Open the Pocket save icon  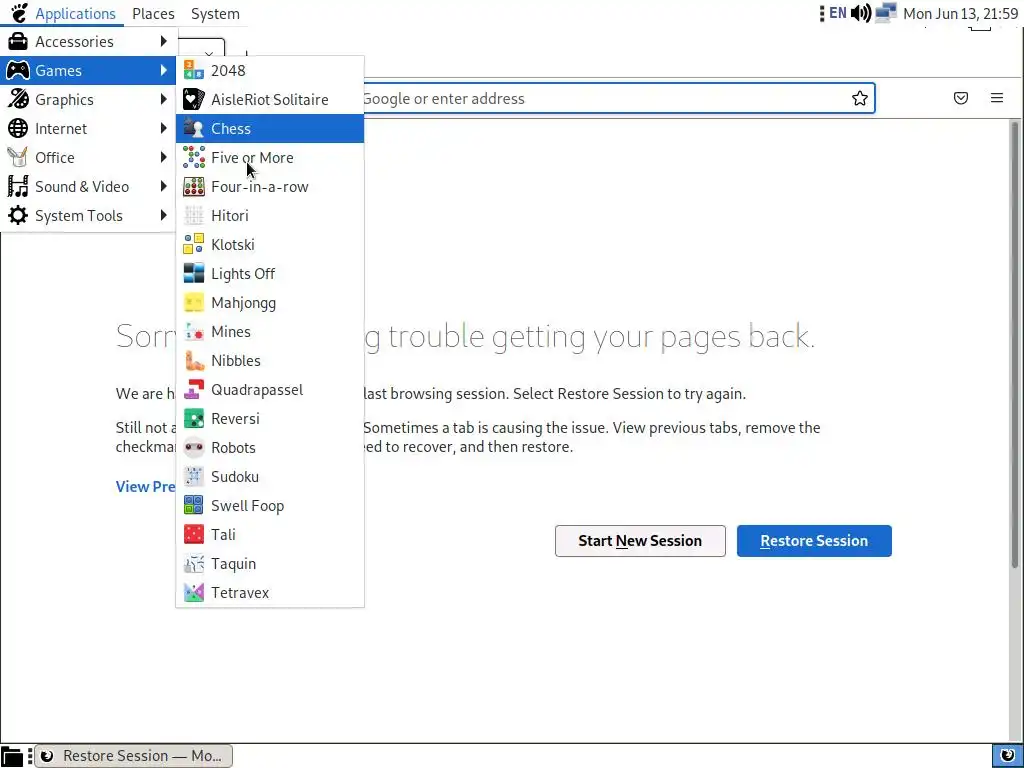pyautogui.click(x=961, y=99)
